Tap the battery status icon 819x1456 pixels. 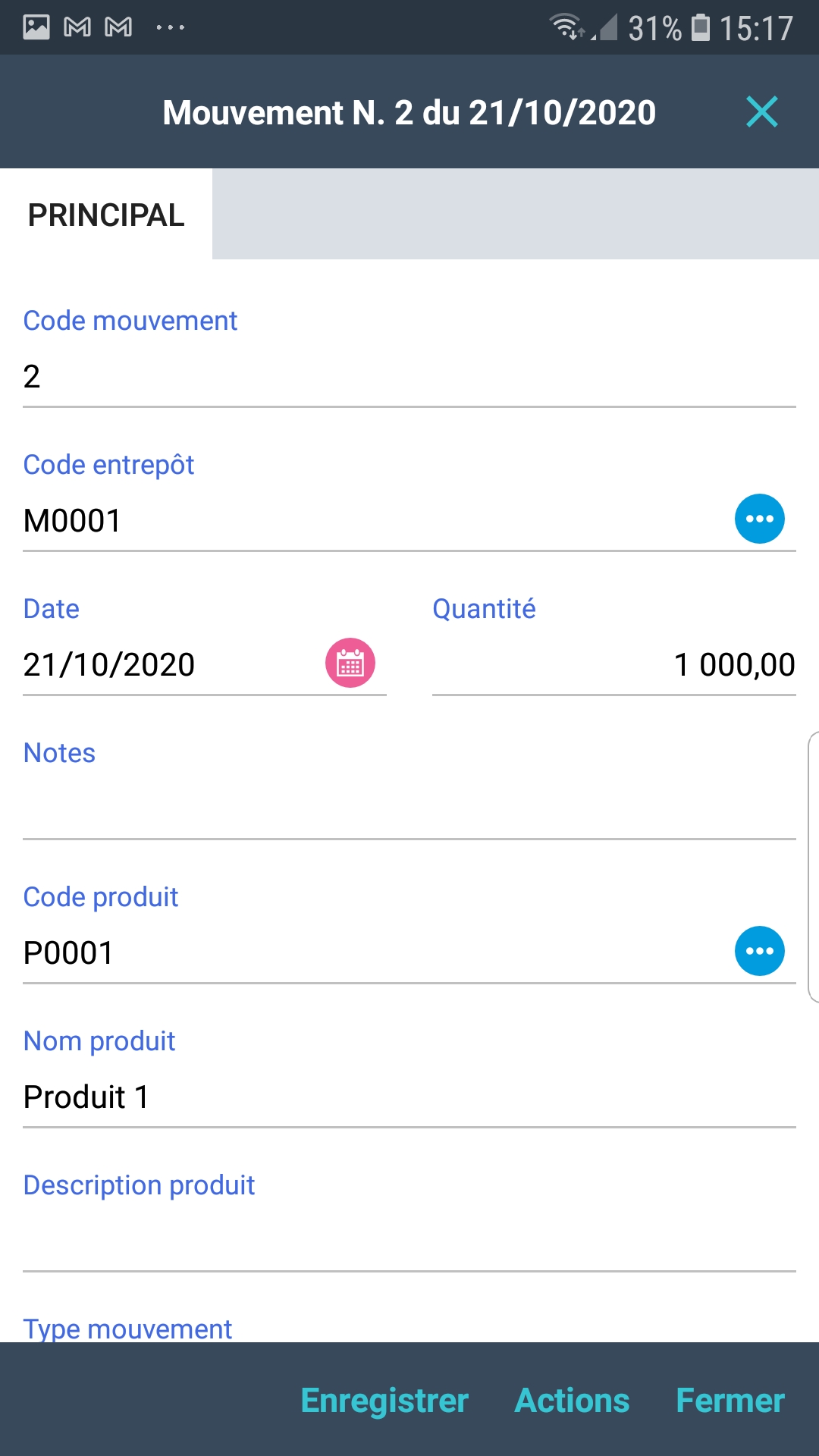[701, 27]
